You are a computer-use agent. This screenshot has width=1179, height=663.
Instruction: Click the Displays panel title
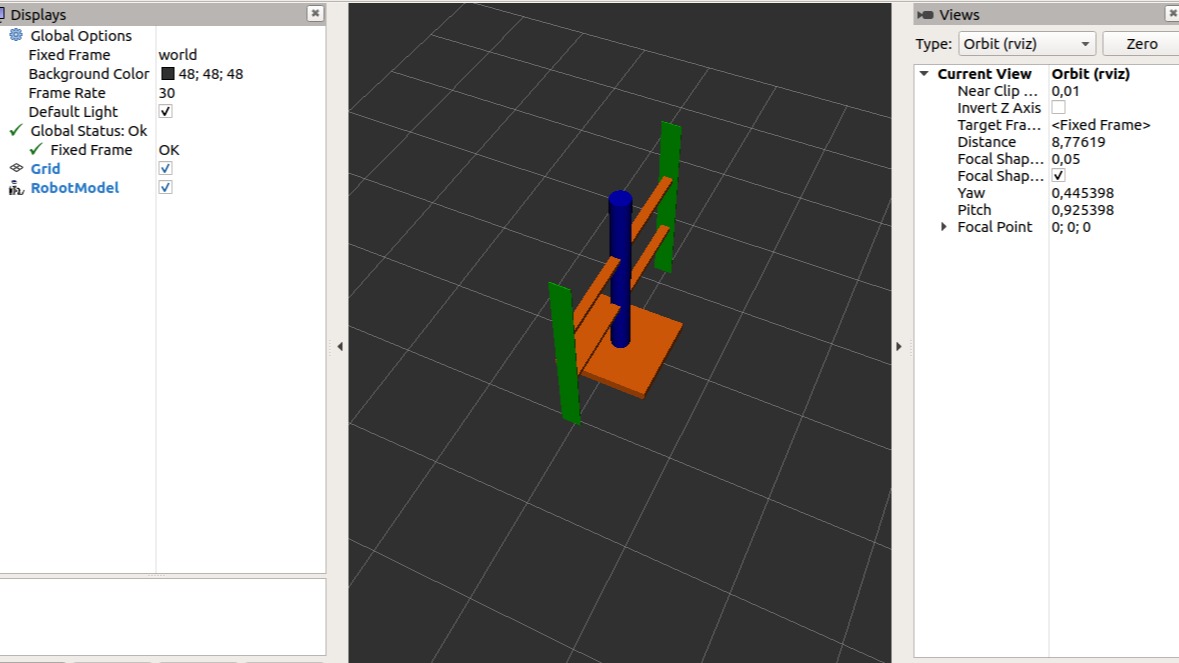(x=38, y=14)
